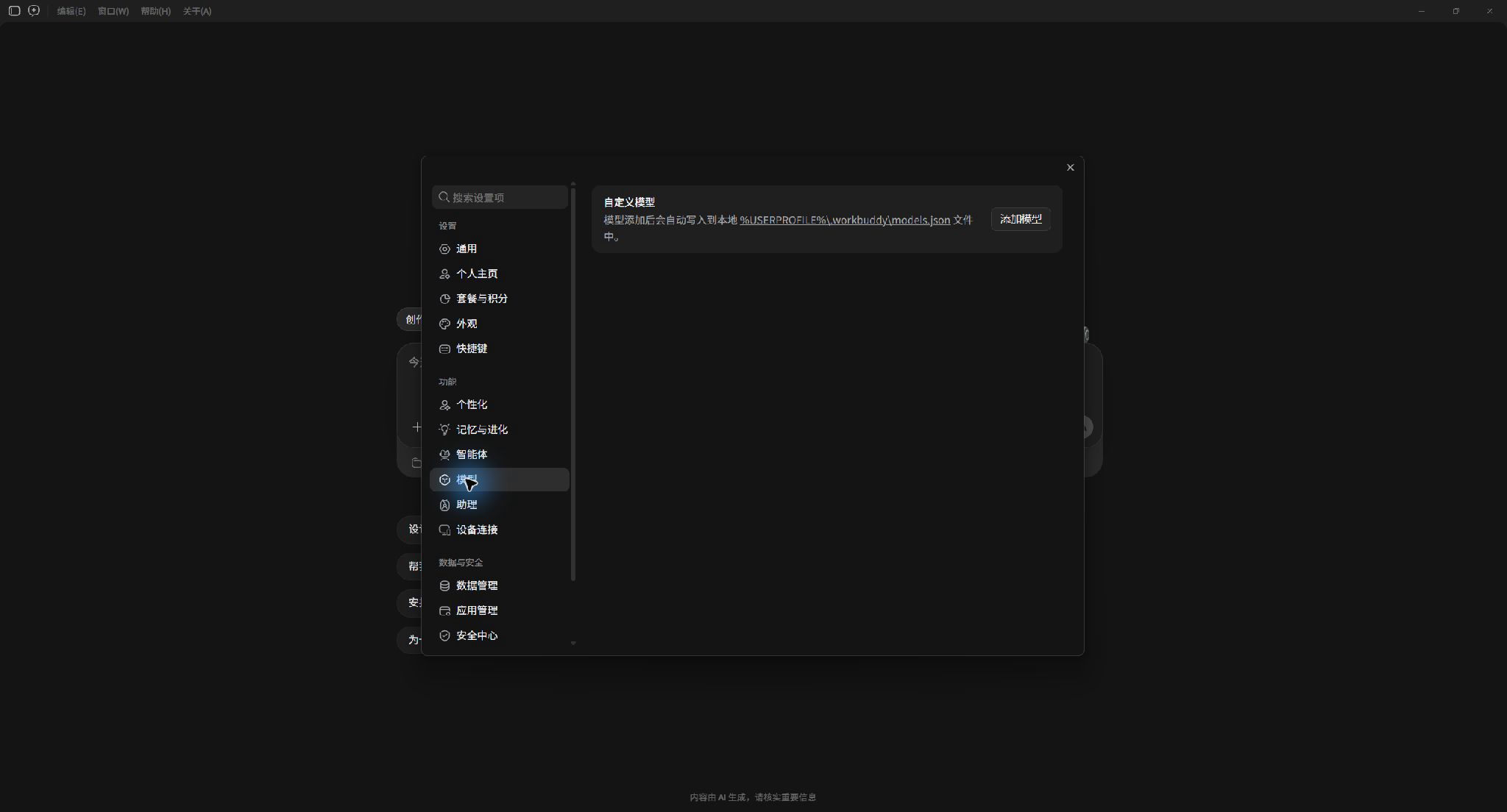Click the 搜索设置项 search field

[500, 197]
